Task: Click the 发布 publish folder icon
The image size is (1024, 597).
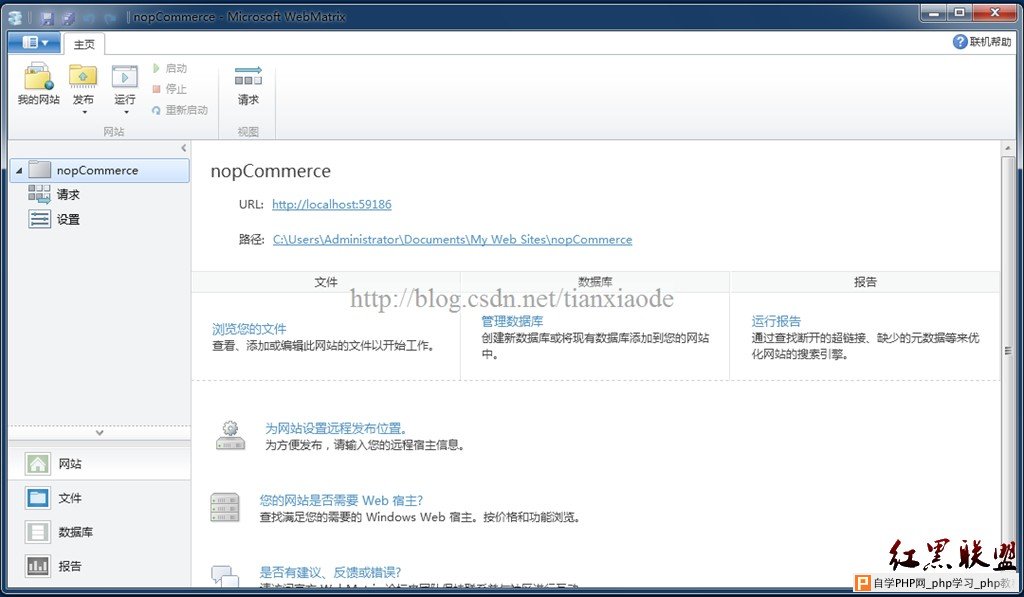Action: 83,76
